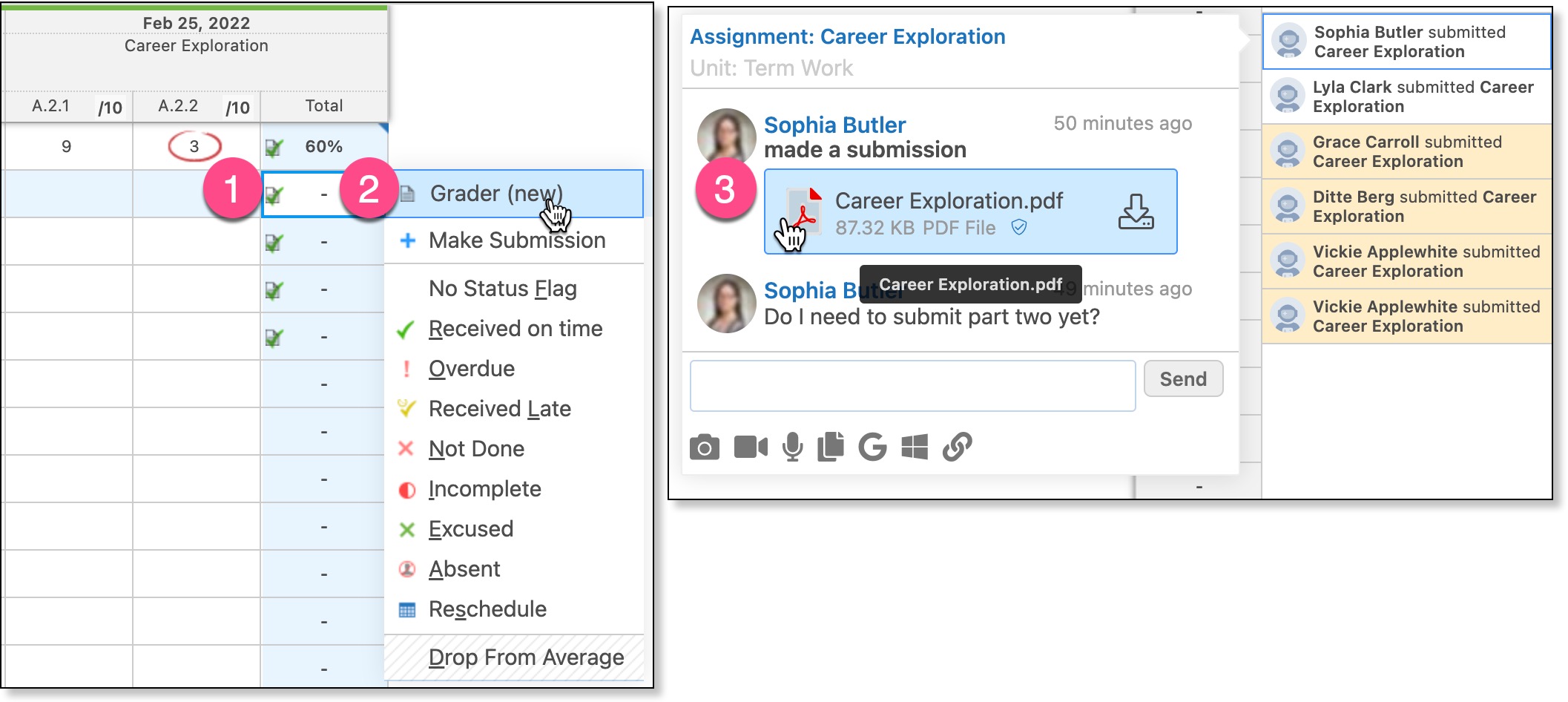The height and width of the screenshot is (702, 1568).
Task: Click the Assignment: Career Exploration title
Action: tap(847, 36)
